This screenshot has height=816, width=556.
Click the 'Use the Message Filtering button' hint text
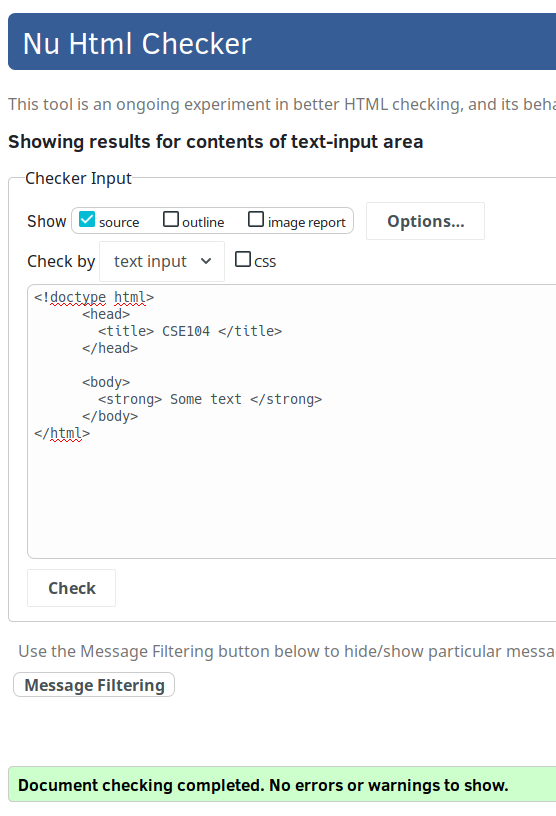[x=287, y=651]
